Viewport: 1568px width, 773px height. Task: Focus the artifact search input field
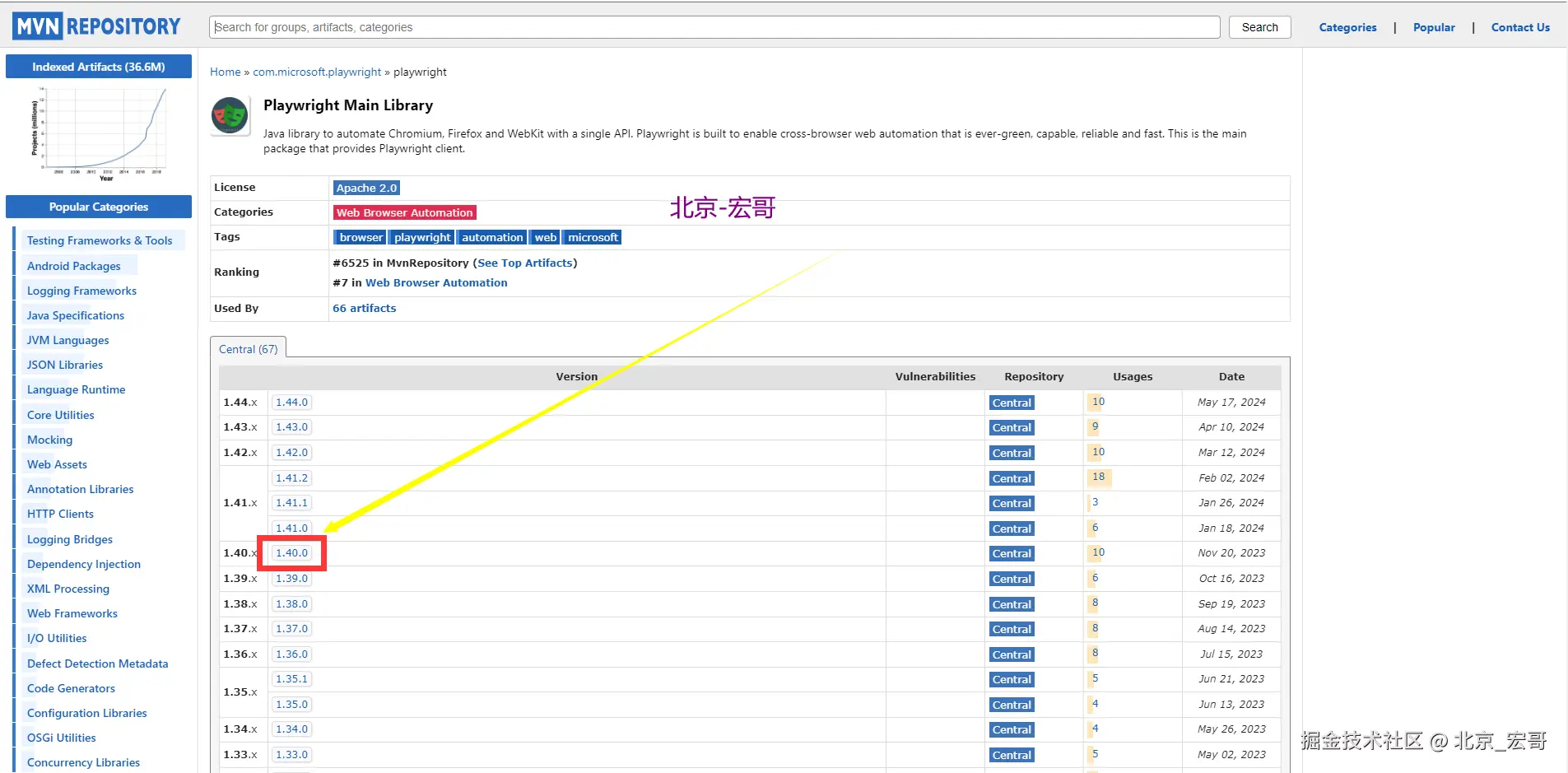click(714, 27)
